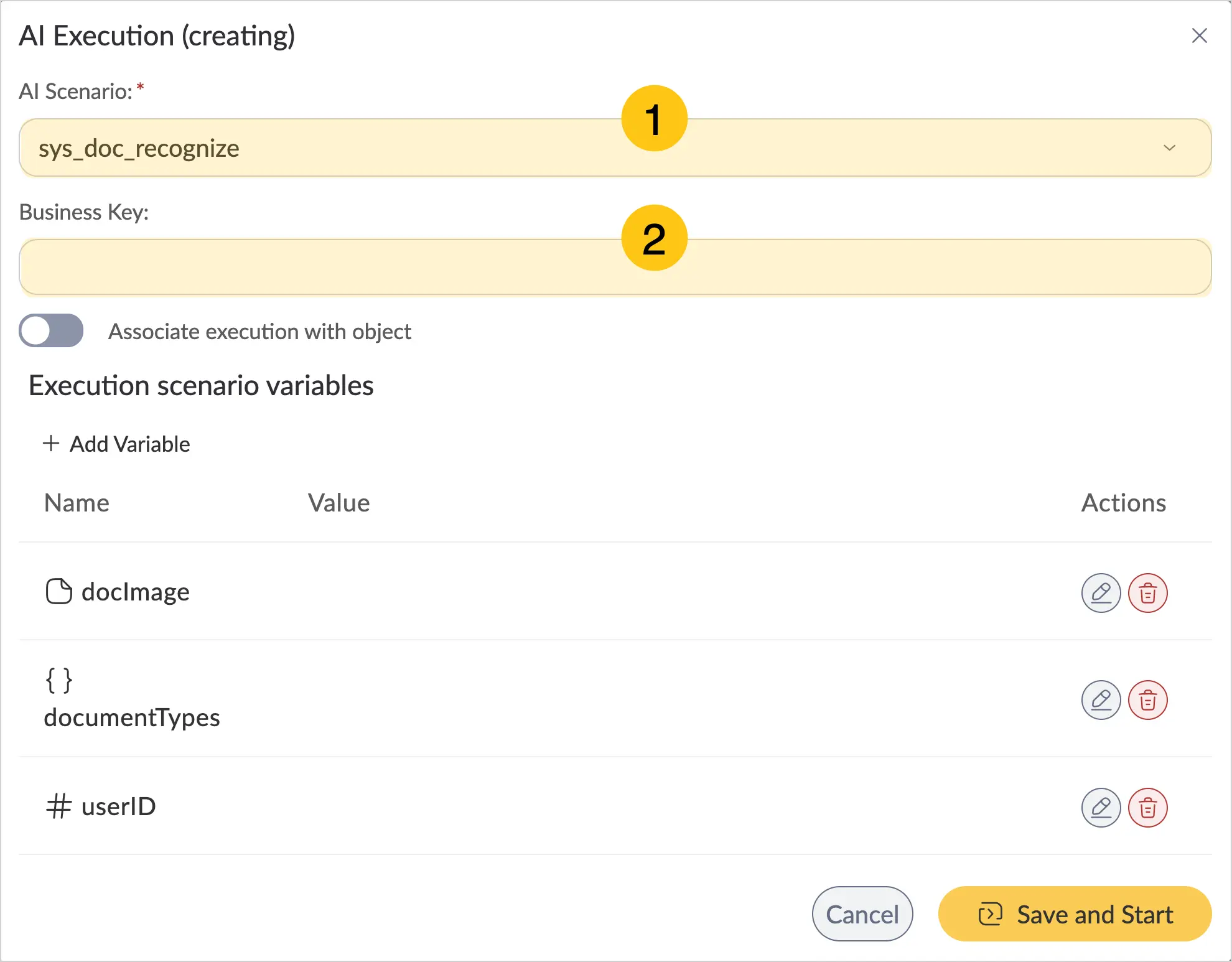This screenshot has height=962, width=1232.
Task: Edit the documentTypes variable
Action: 1101,700
